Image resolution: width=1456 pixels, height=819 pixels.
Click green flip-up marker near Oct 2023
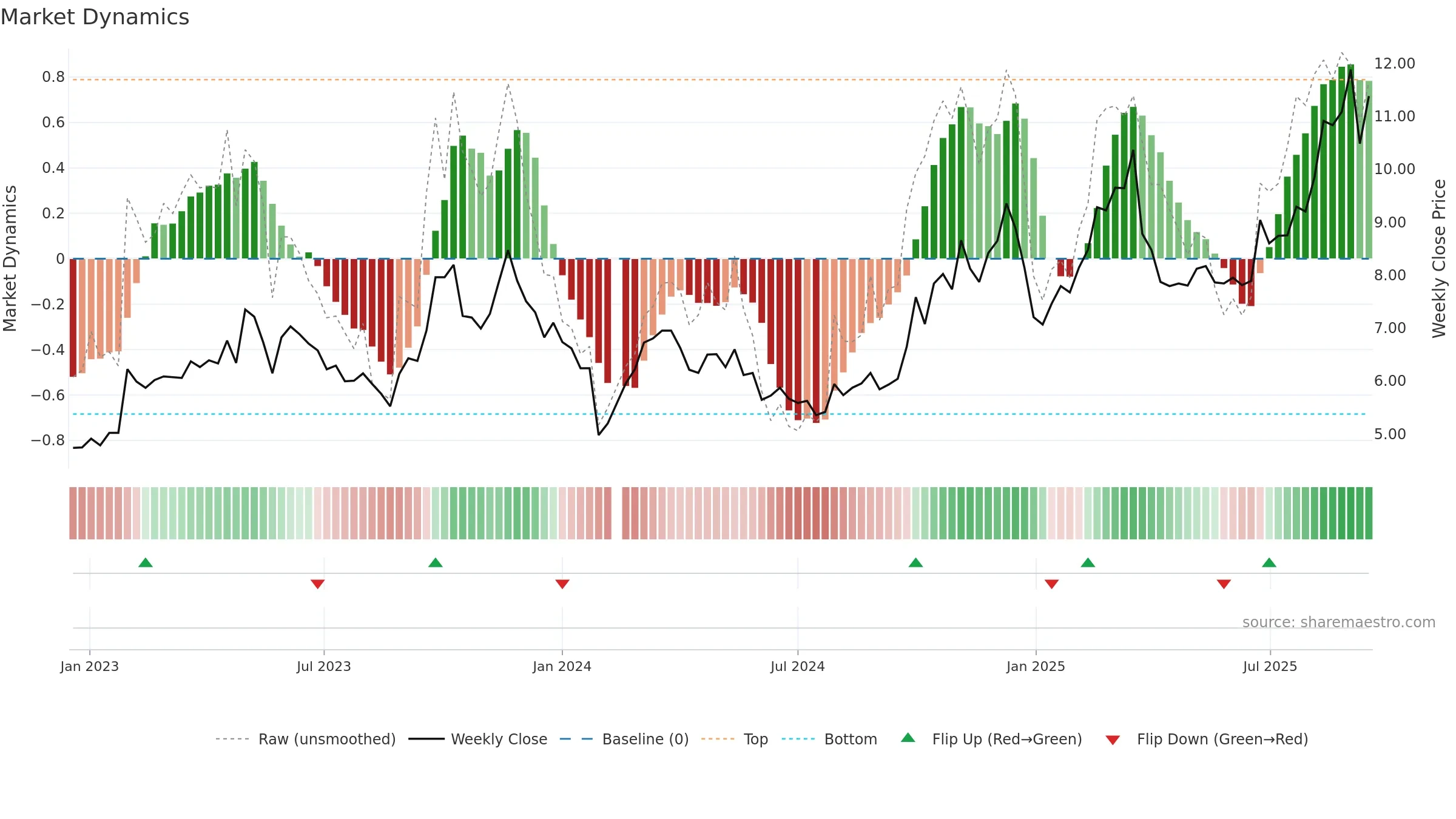tap(436, 562)
